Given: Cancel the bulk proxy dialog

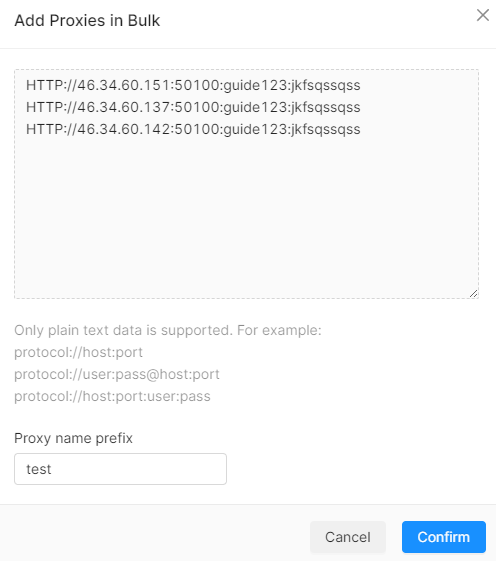Looking at the screenshot, I should pyautogui.click(x=348, y=537).
